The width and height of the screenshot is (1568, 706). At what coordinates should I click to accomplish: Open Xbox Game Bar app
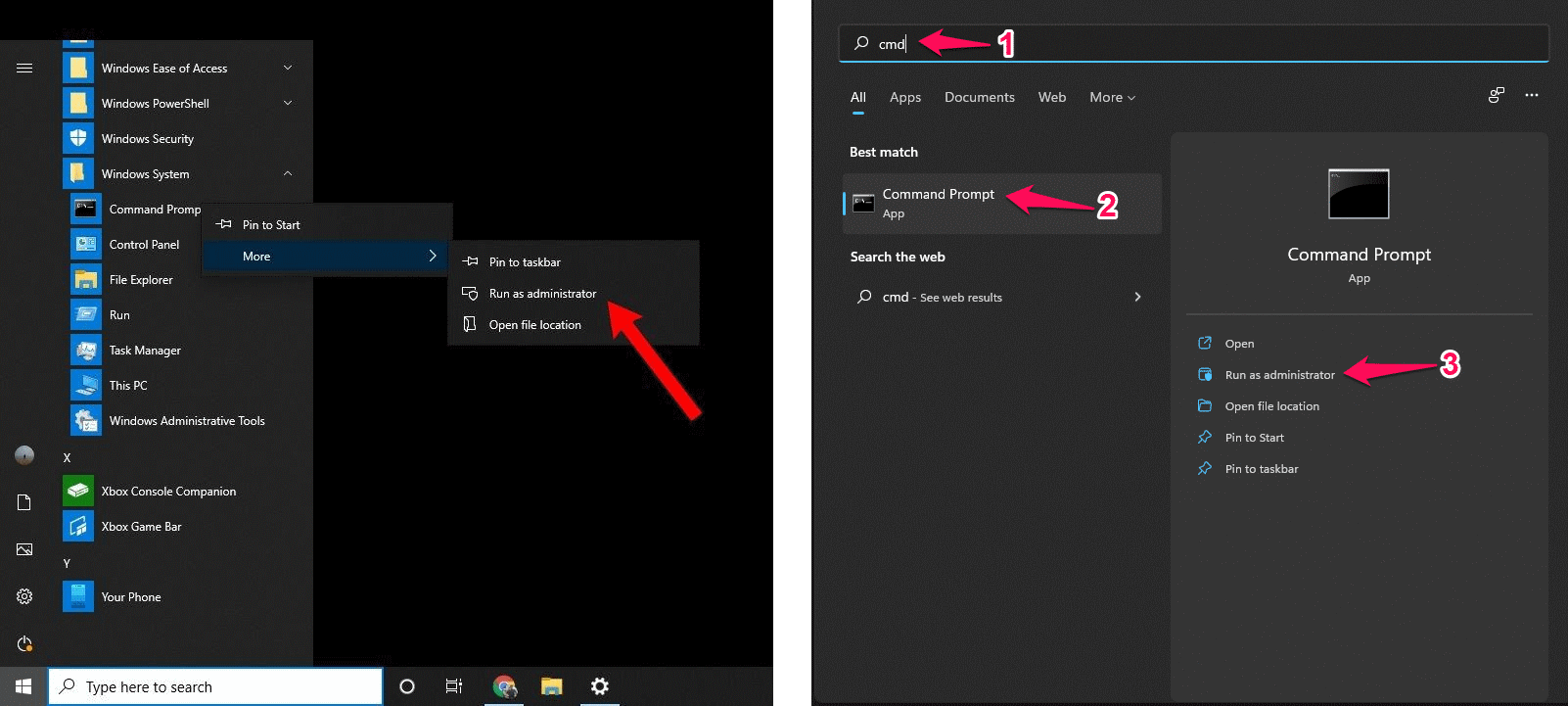tap(141, 527)
